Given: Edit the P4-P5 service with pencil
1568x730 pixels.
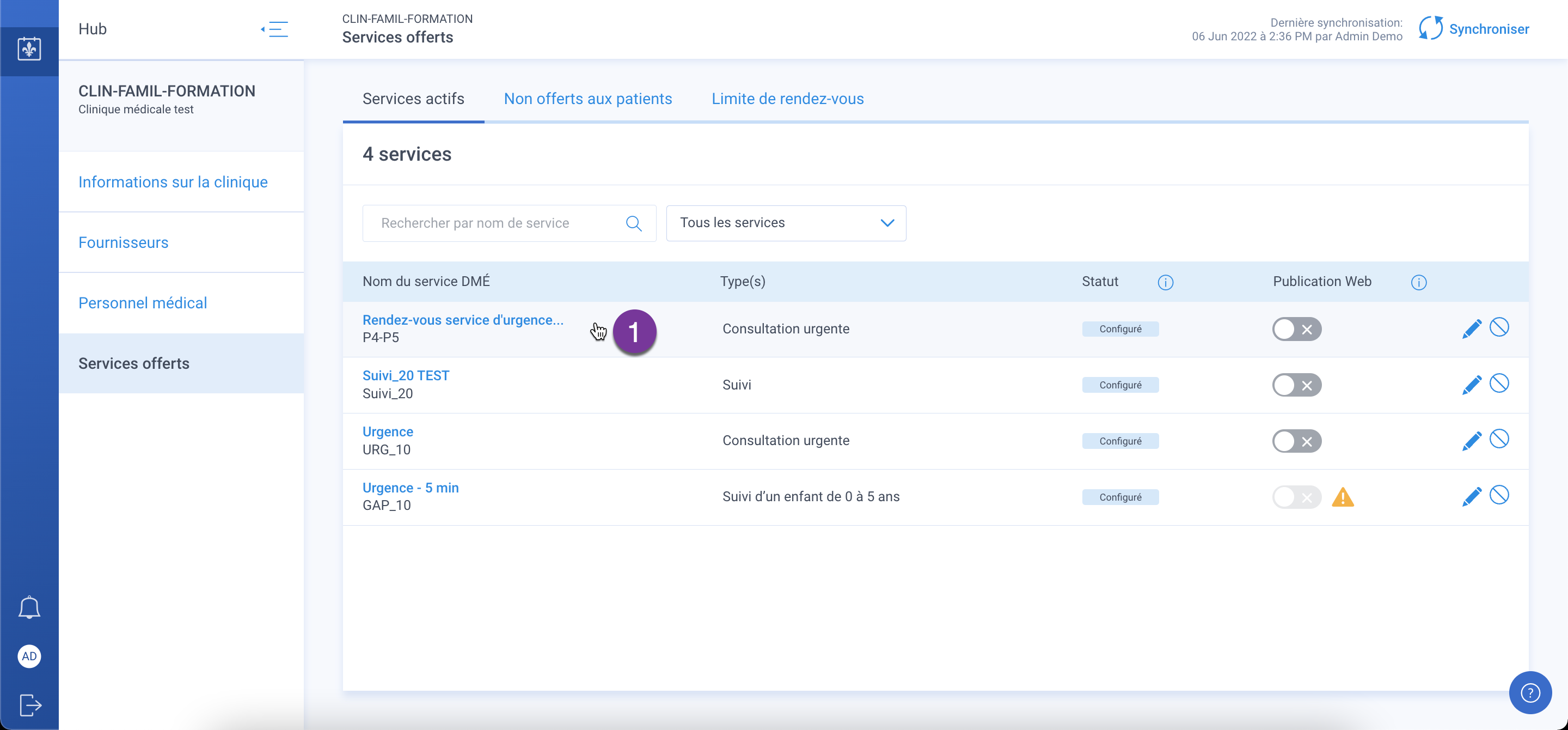Looking at the screenshot, I should pyautogui.click(x=1471, y=329).
